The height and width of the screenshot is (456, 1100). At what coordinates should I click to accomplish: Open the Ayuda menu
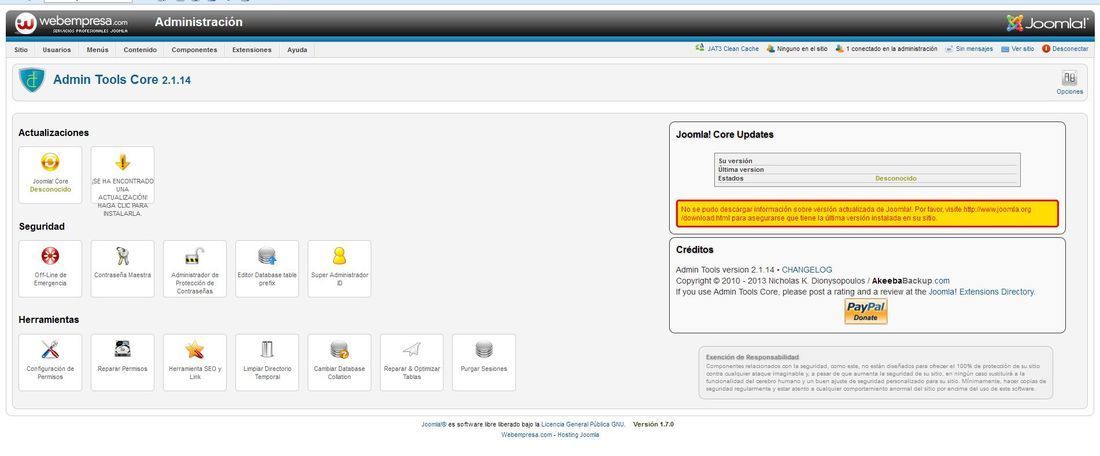coord(297,50)
